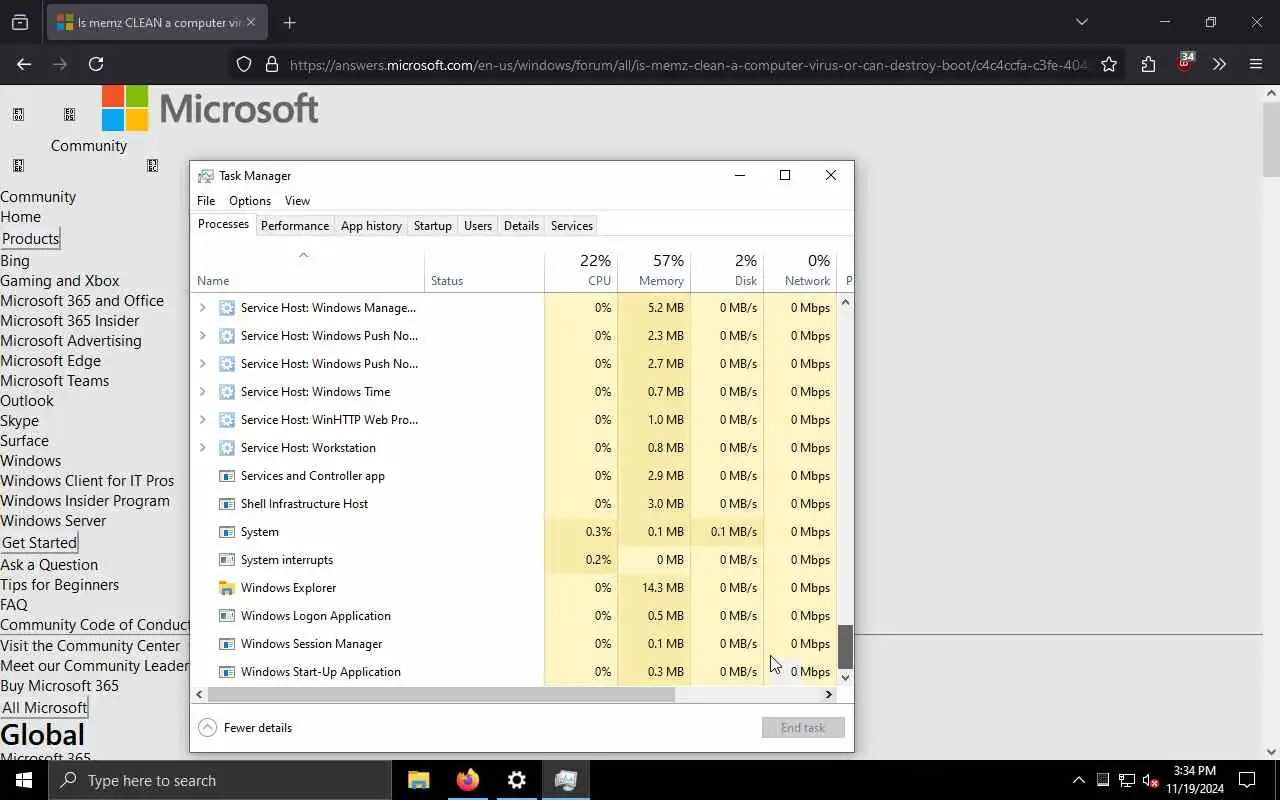Expand Service Host: Workstation row

202,448
